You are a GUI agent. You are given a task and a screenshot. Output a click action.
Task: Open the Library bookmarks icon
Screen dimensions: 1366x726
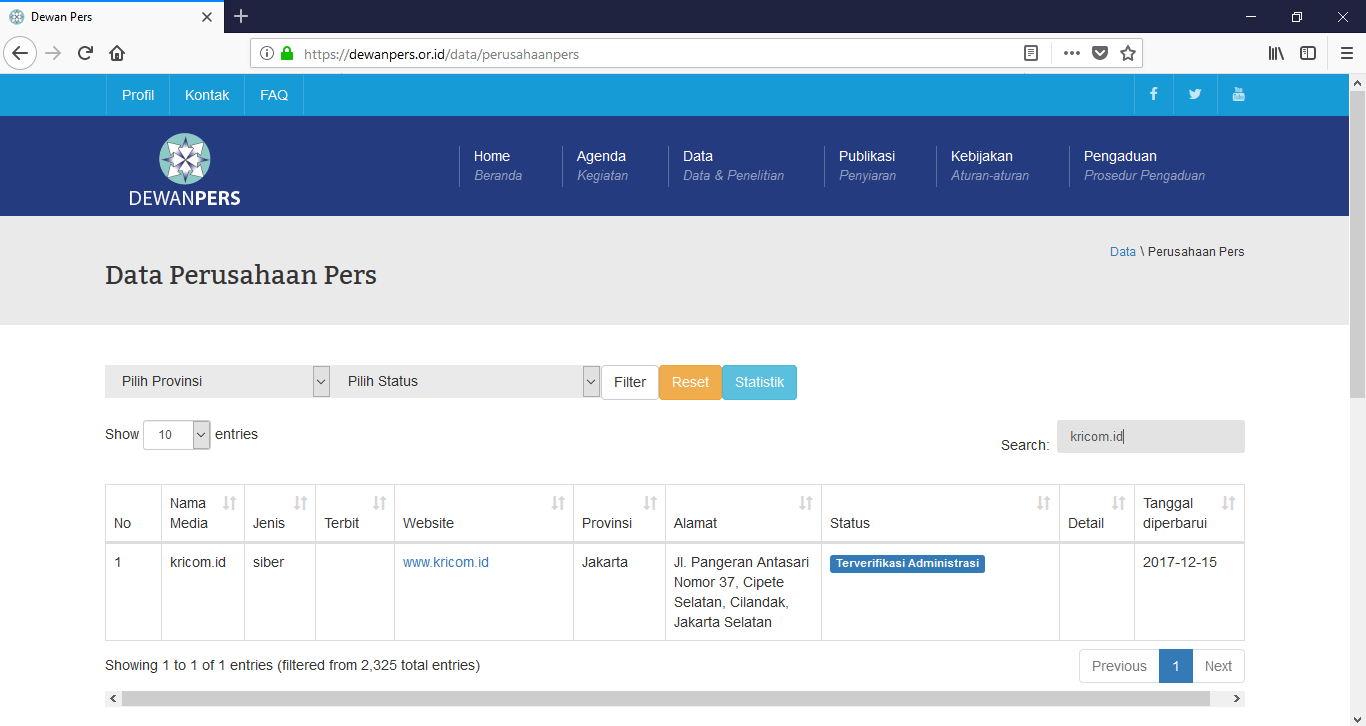[x=1276, y=54]
